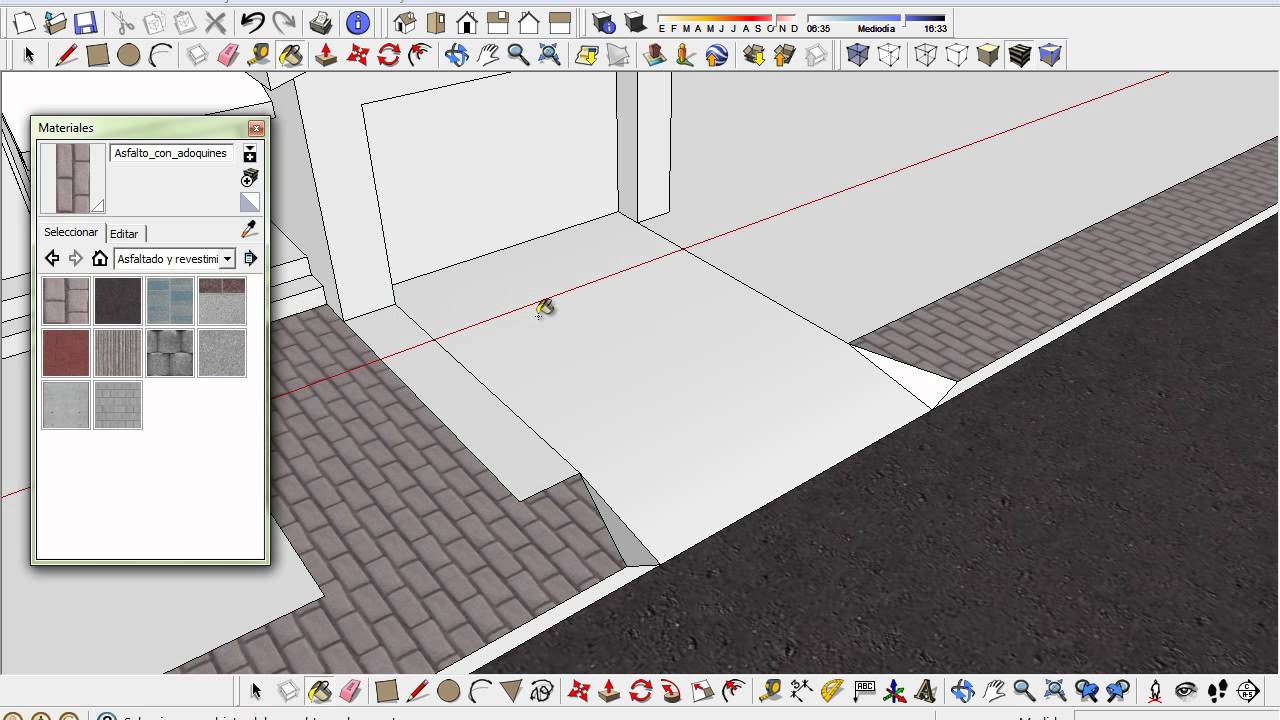Select the Zoom magnifier in top toolbar

tap(518, 55)
